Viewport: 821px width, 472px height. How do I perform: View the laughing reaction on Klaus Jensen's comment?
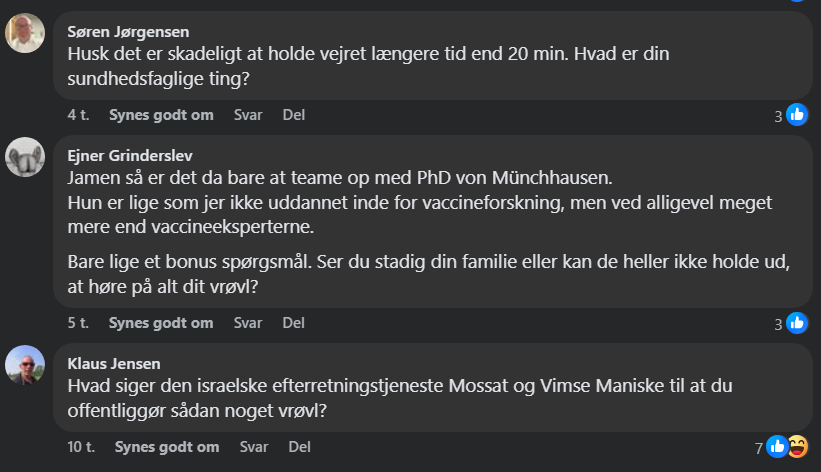coord(797,447)
